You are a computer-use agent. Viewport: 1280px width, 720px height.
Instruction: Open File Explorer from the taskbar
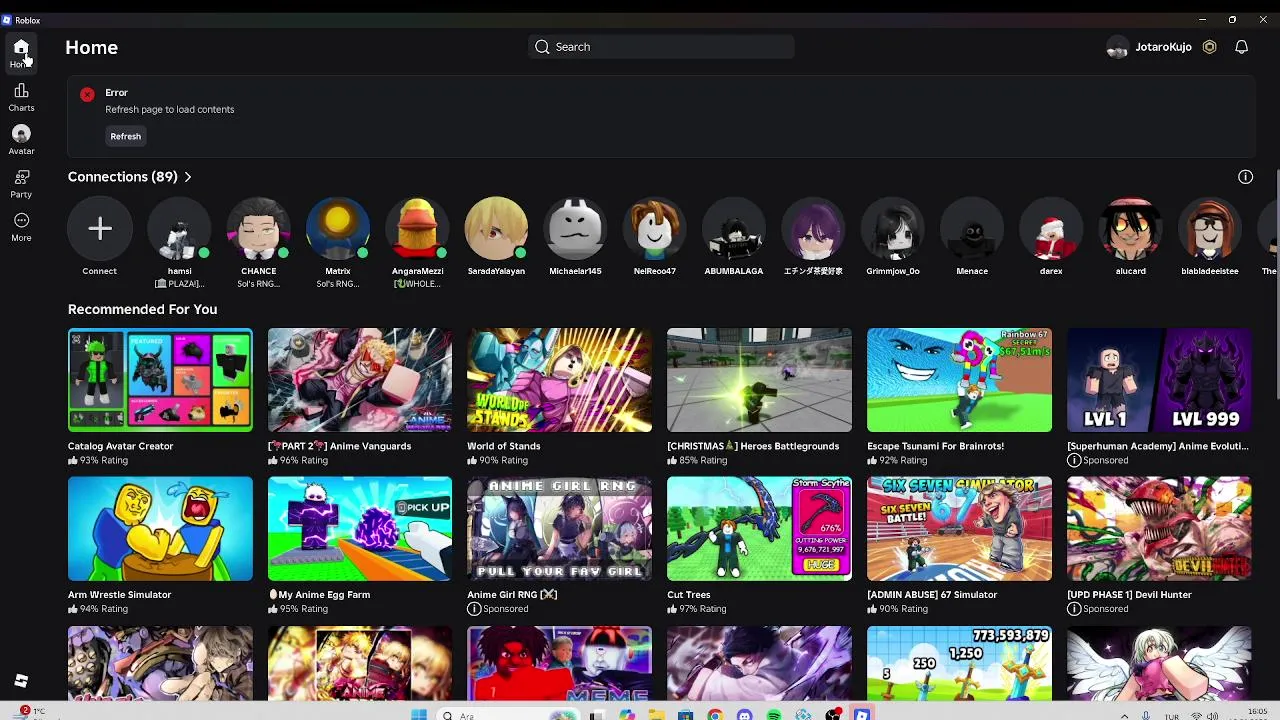tap(656, 715)
